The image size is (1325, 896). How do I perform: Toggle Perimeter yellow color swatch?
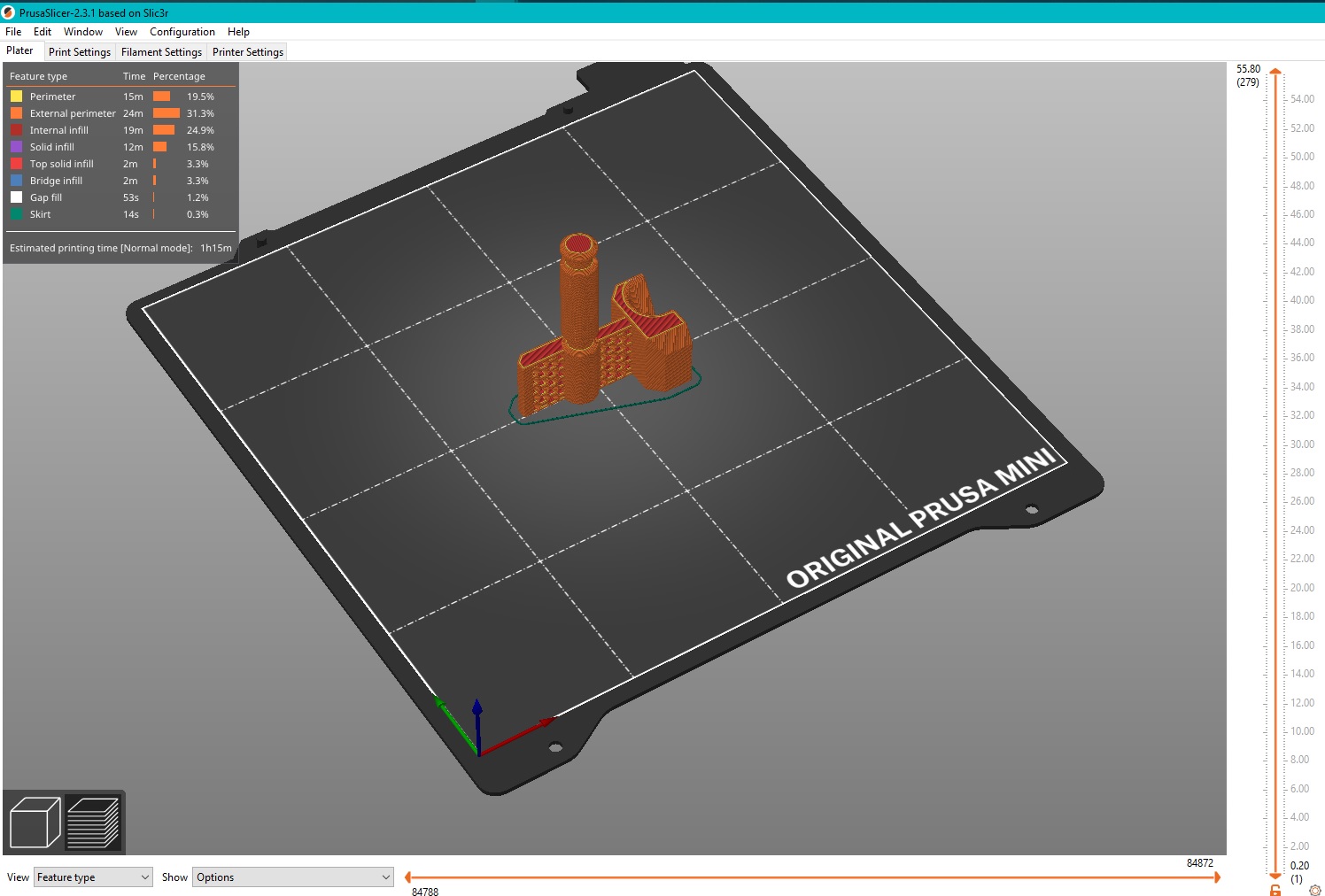16,97
